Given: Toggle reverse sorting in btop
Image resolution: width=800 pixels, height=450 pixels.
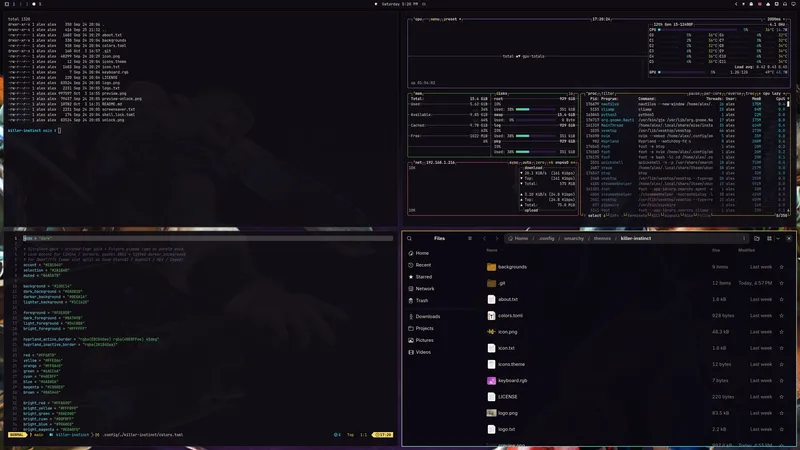Looking at the screenshot, I should (x=733, y=94).
